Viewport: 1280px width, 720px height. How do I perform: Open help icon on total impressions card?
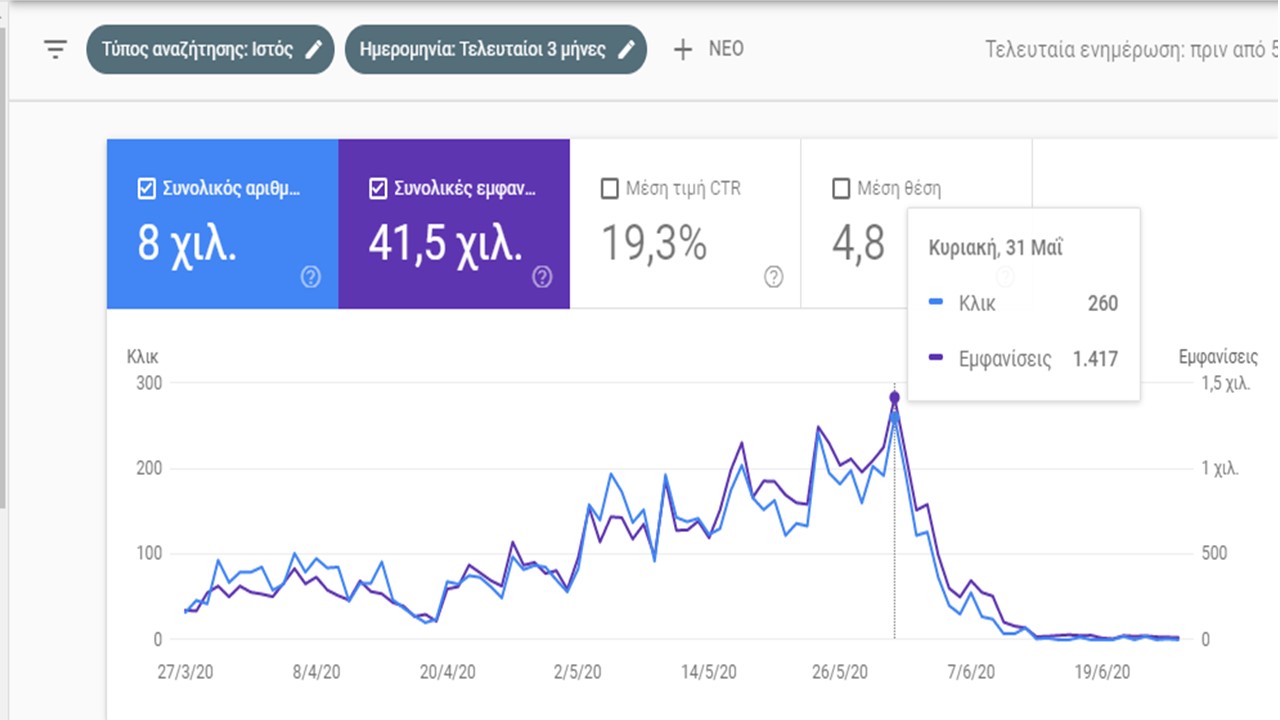[x=542, y=277]
